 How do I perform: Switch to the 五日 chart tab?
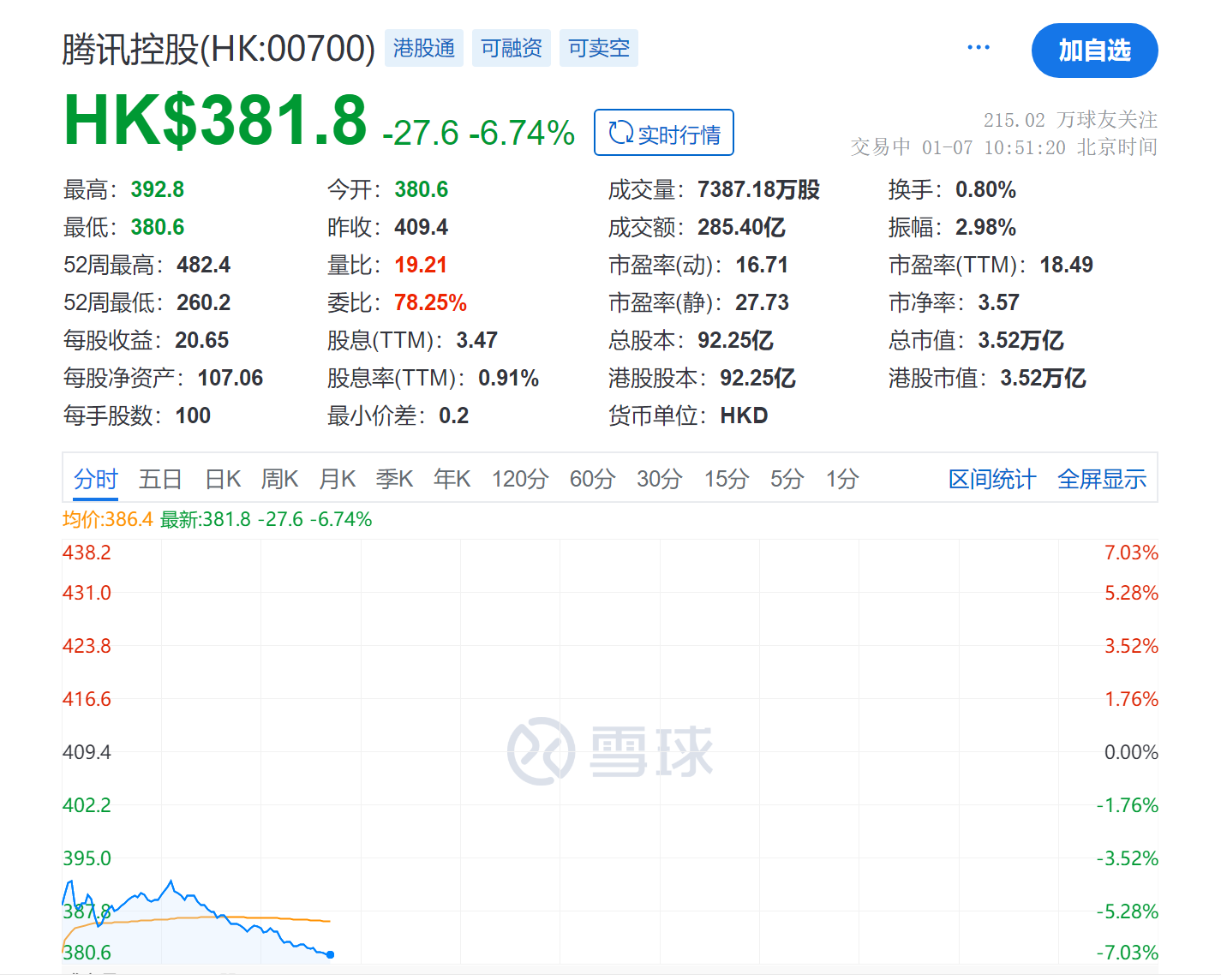coord(160,479)
